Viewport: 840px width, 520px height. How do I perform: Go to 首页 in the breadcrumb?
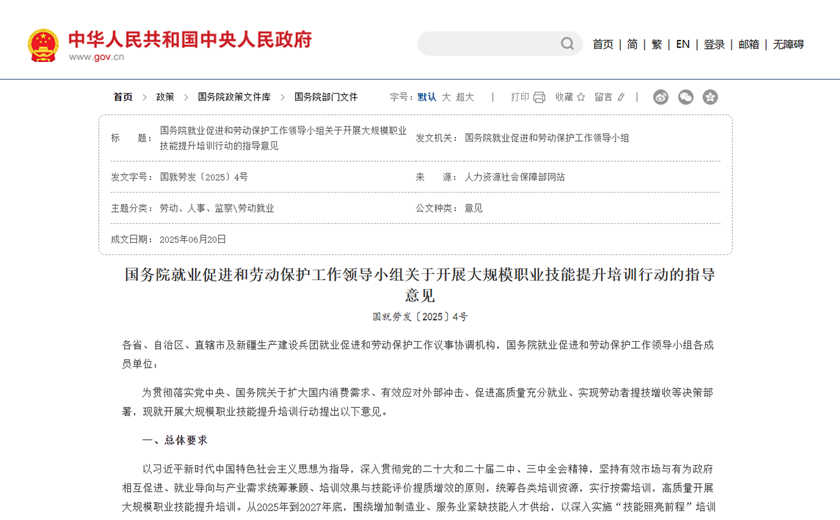tap(123, 97)
